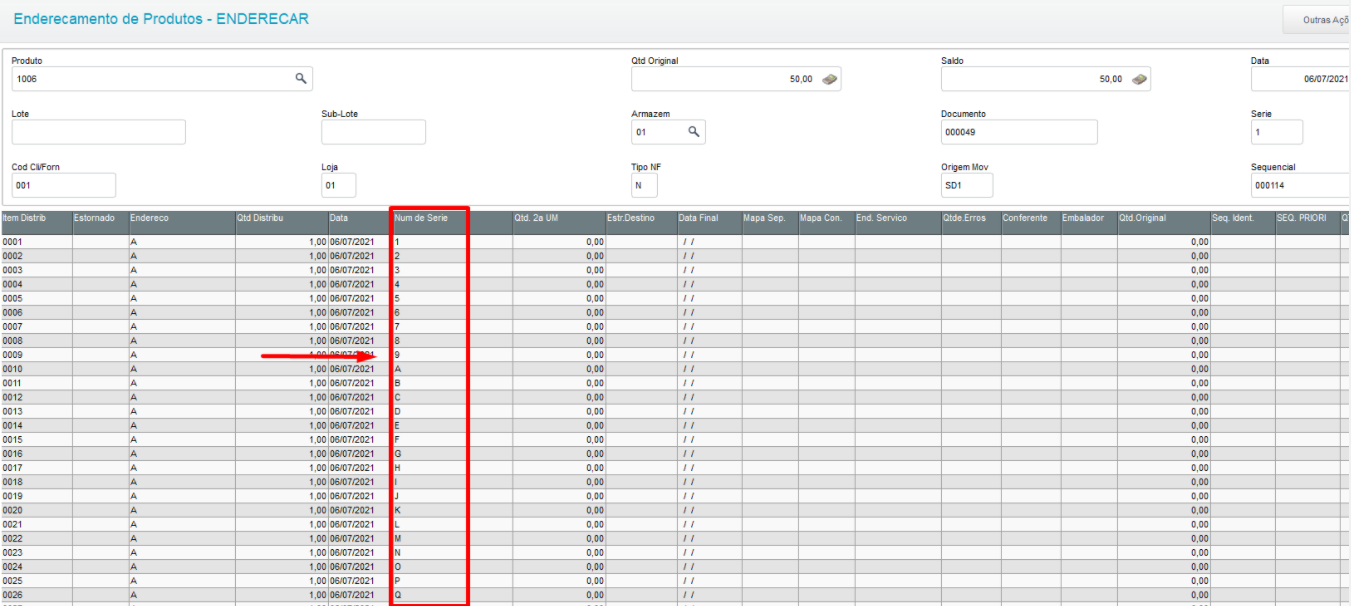
Task: Click serial number cell 'G' in row 0016
Action: 452,454
